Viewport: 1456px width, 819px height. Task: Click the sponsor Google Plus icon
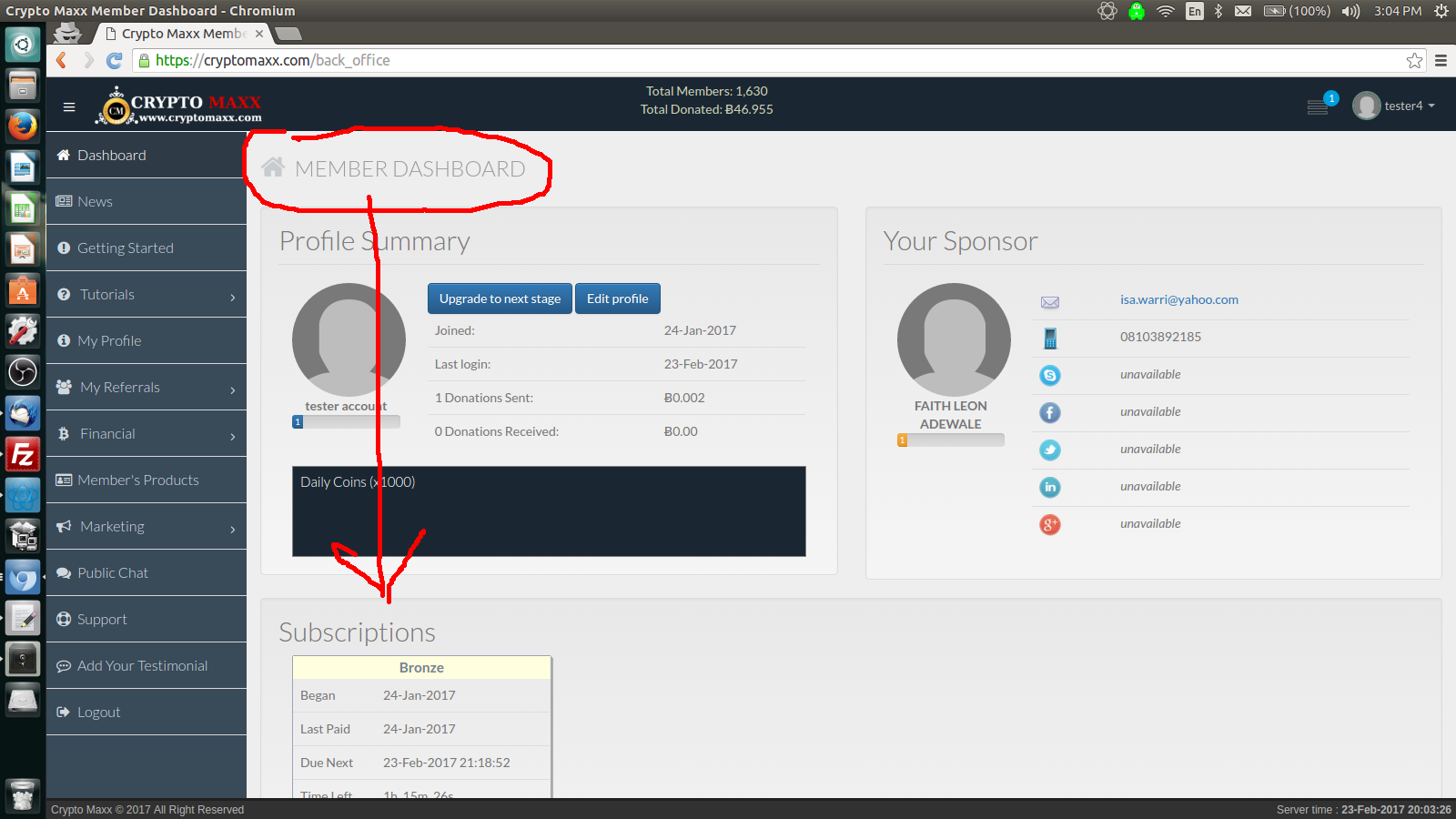click(x=1050, y=524)
